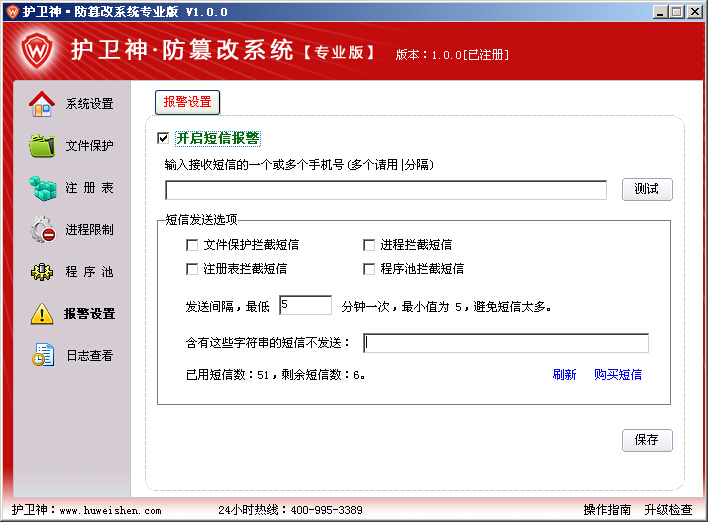This screenshot has width=708, height=522.
Task: Click the 保存 button
Action: click(x=647, y=440)
